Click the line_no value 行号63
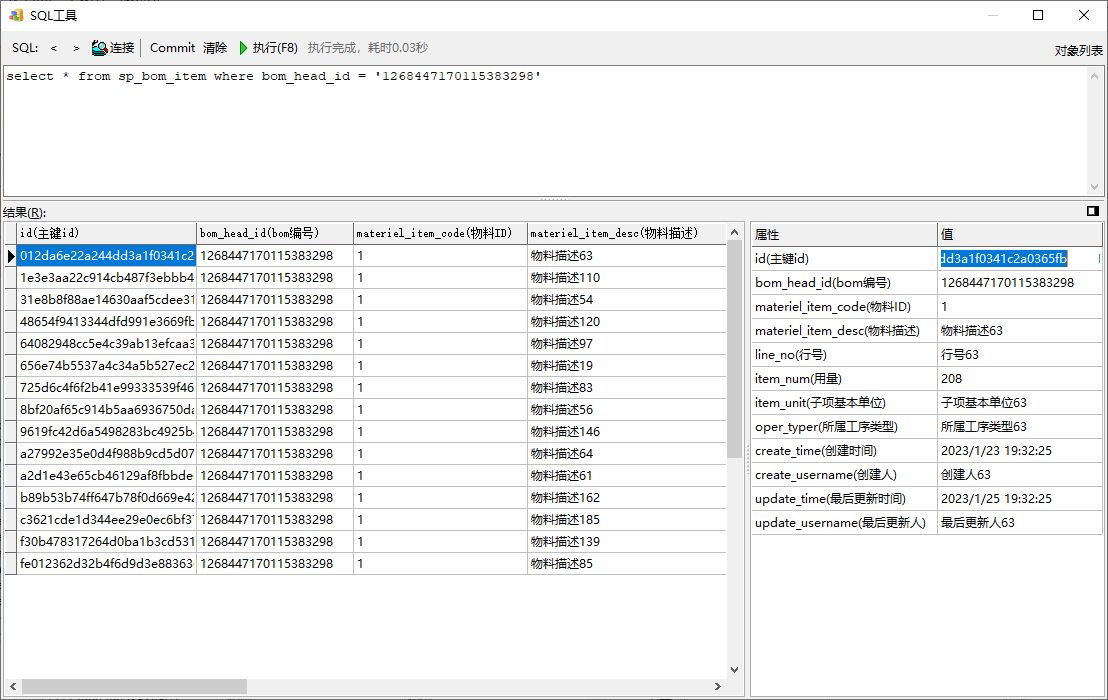 (x=1020, y=355)
